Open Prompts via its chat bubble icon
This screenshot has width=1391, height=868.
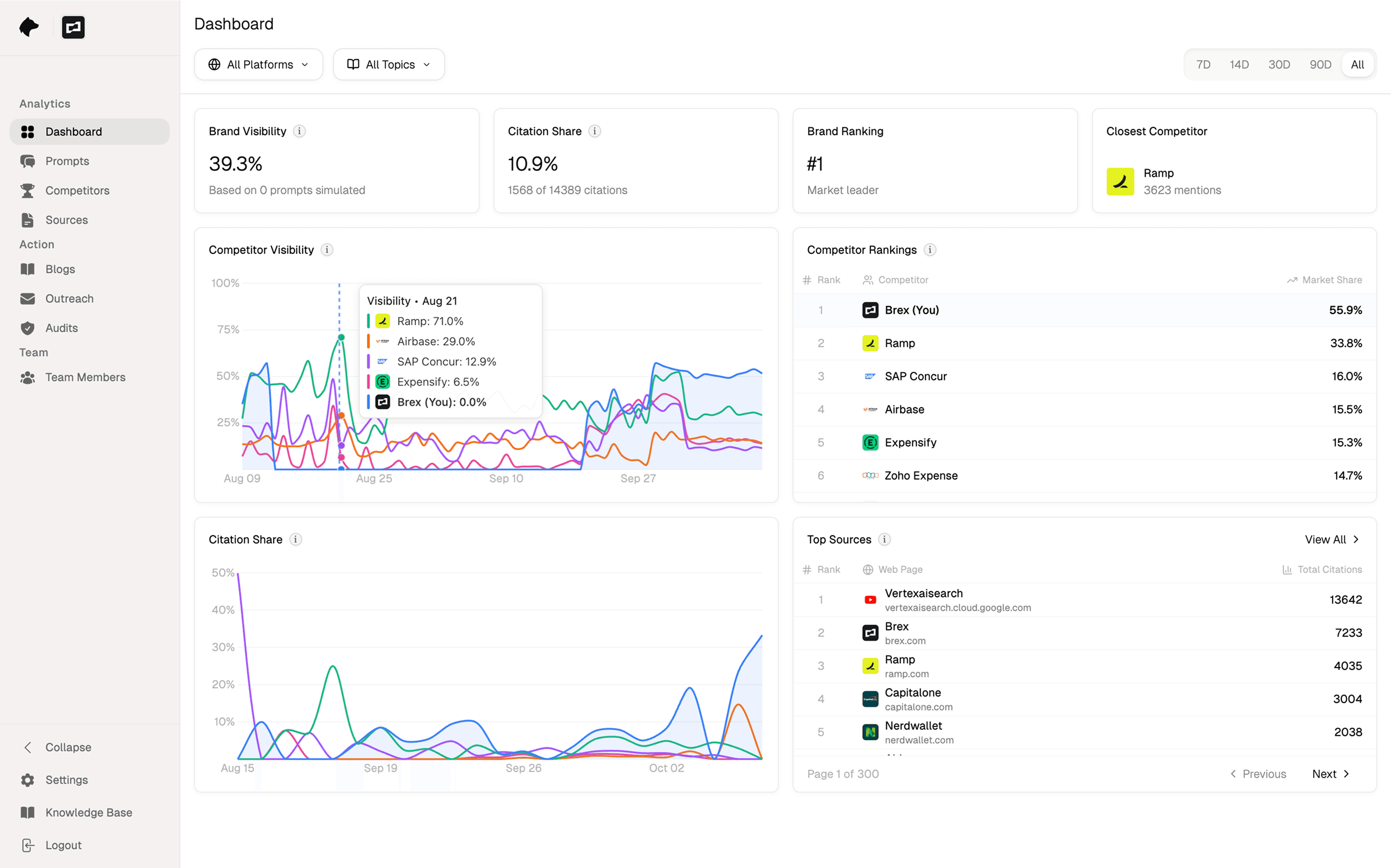pos(28,161)
